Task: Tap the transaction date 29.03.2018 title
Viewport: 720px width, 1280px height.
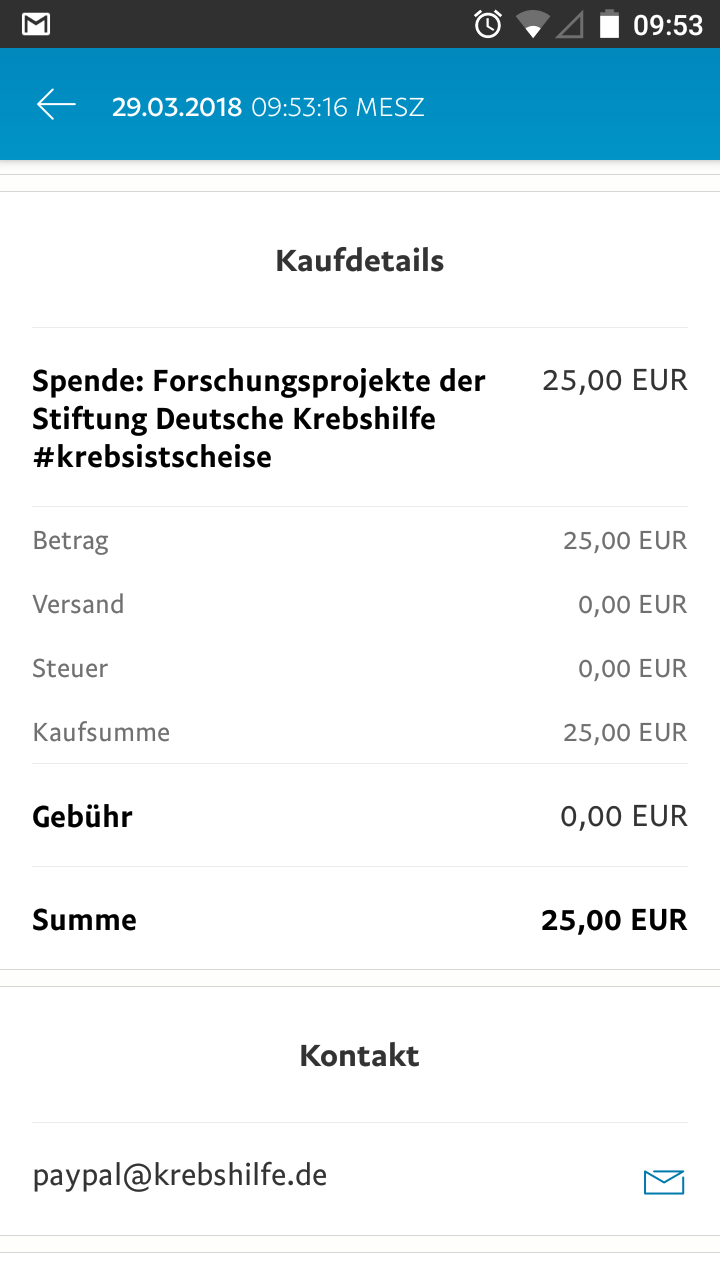Action: (x=177, y=107)
